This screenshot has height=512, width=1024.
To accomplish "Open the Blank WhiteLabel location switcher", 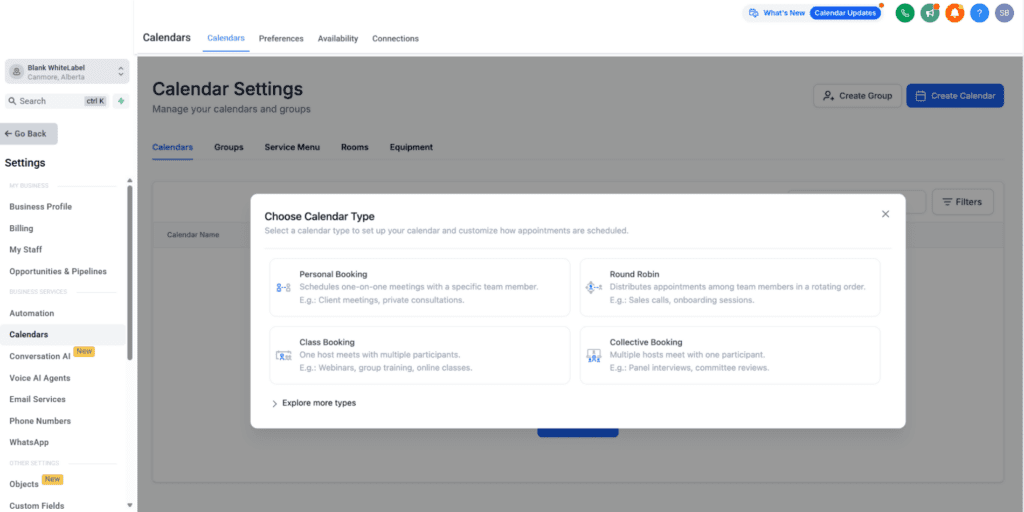I will 67,72.
